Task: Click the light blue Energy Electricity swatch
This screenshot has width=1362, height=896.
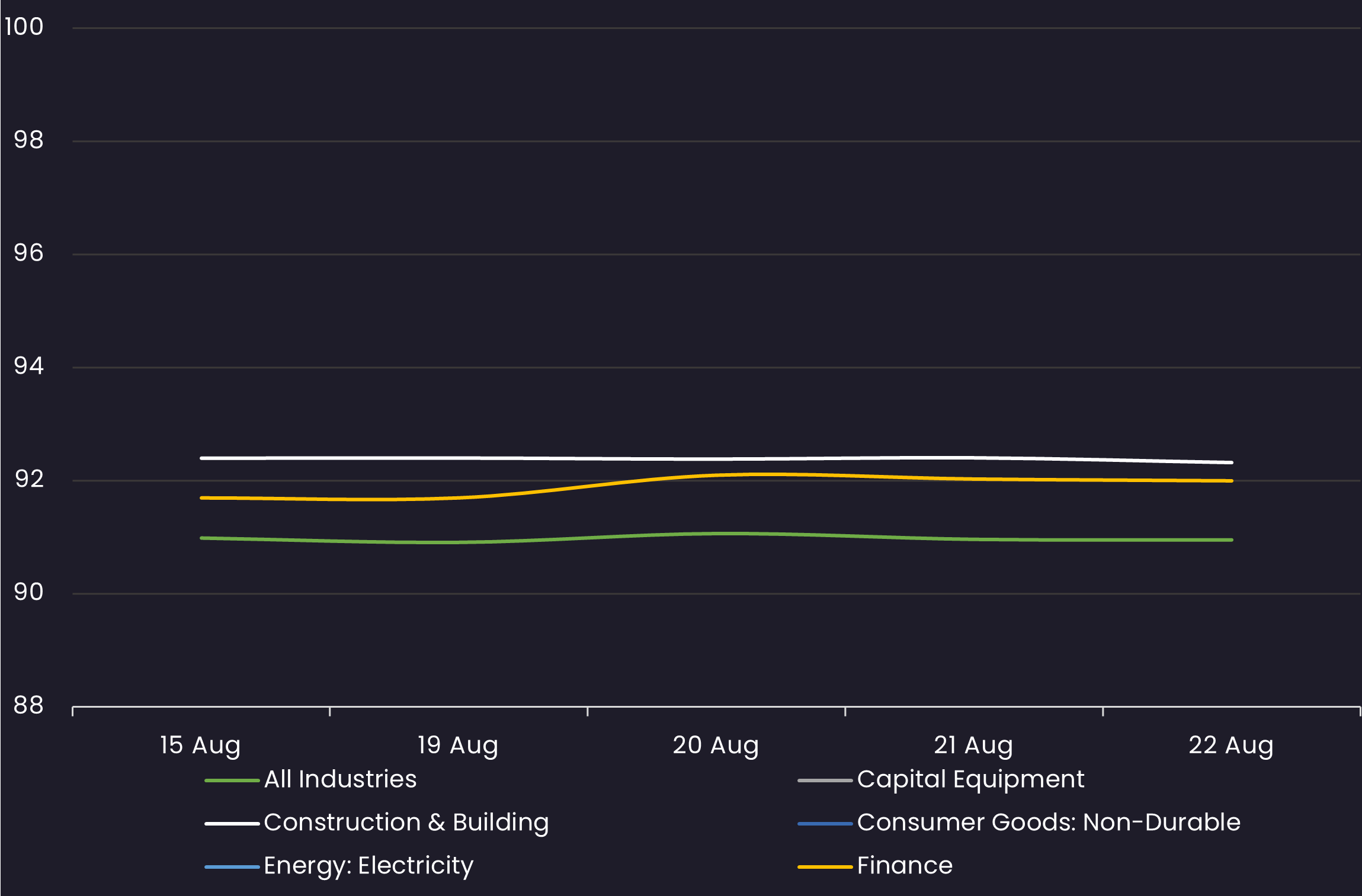Action: (232, 867)
